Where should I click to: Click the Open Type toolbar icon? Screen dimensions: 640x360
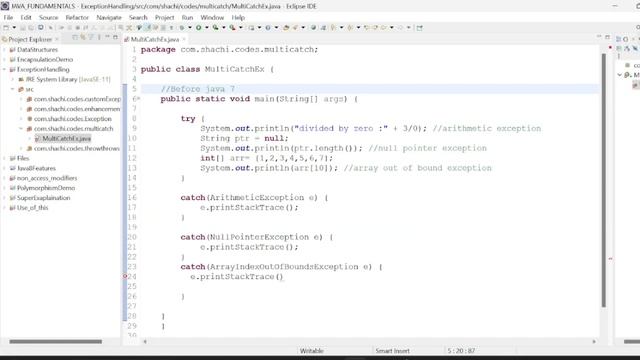click(x=286, y=28)
